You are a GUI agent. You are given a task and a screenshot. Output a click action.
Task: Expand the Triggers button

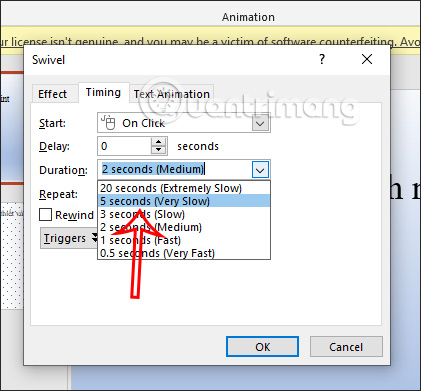pyautogui.click(x=69, y=238)
